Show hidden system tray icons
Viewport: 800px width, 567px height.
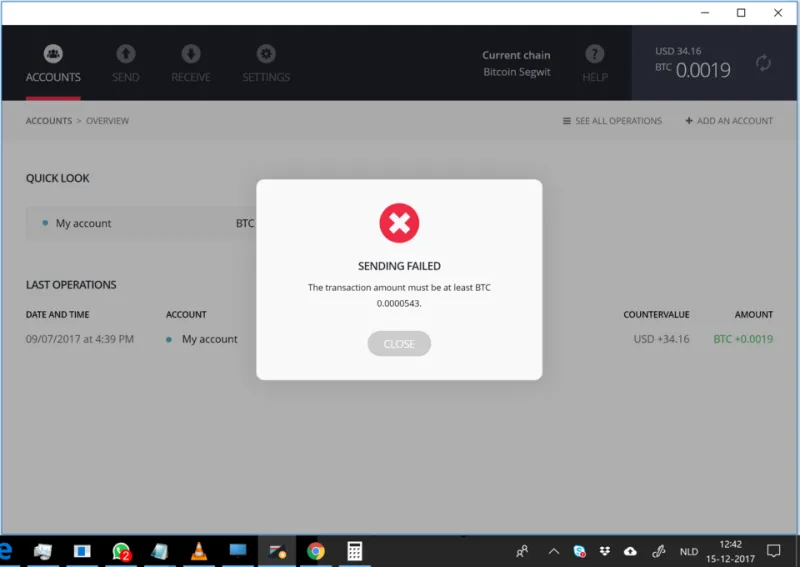pos(554,551)
